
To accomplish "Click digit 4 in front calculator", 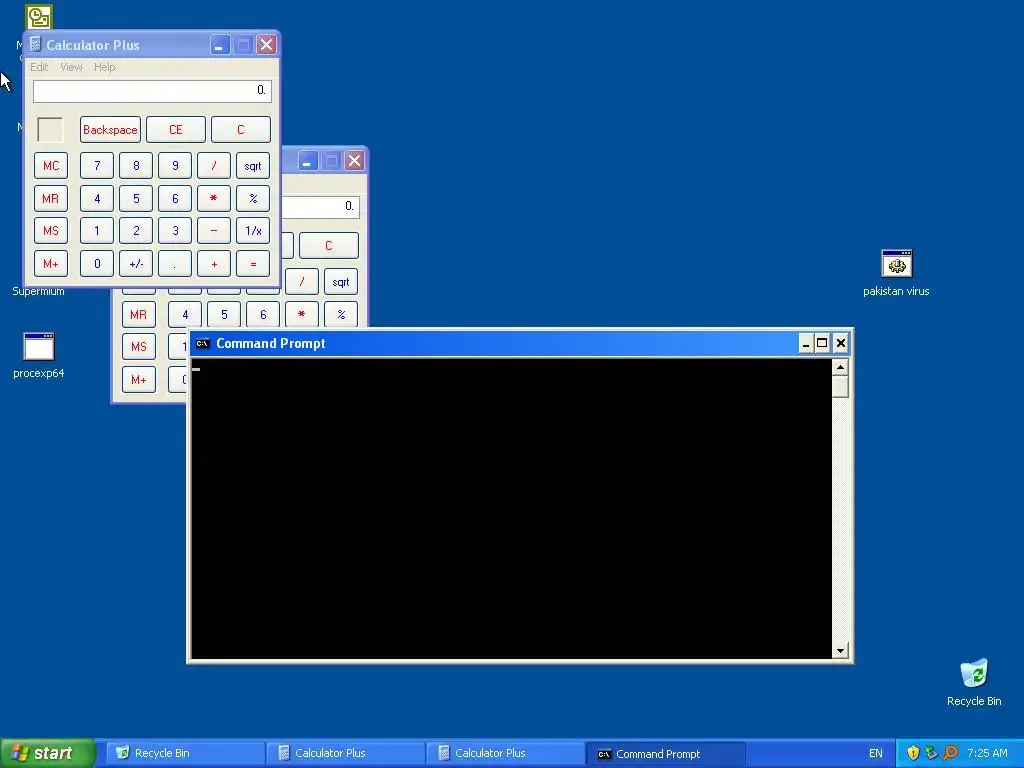I will (97, 199).
